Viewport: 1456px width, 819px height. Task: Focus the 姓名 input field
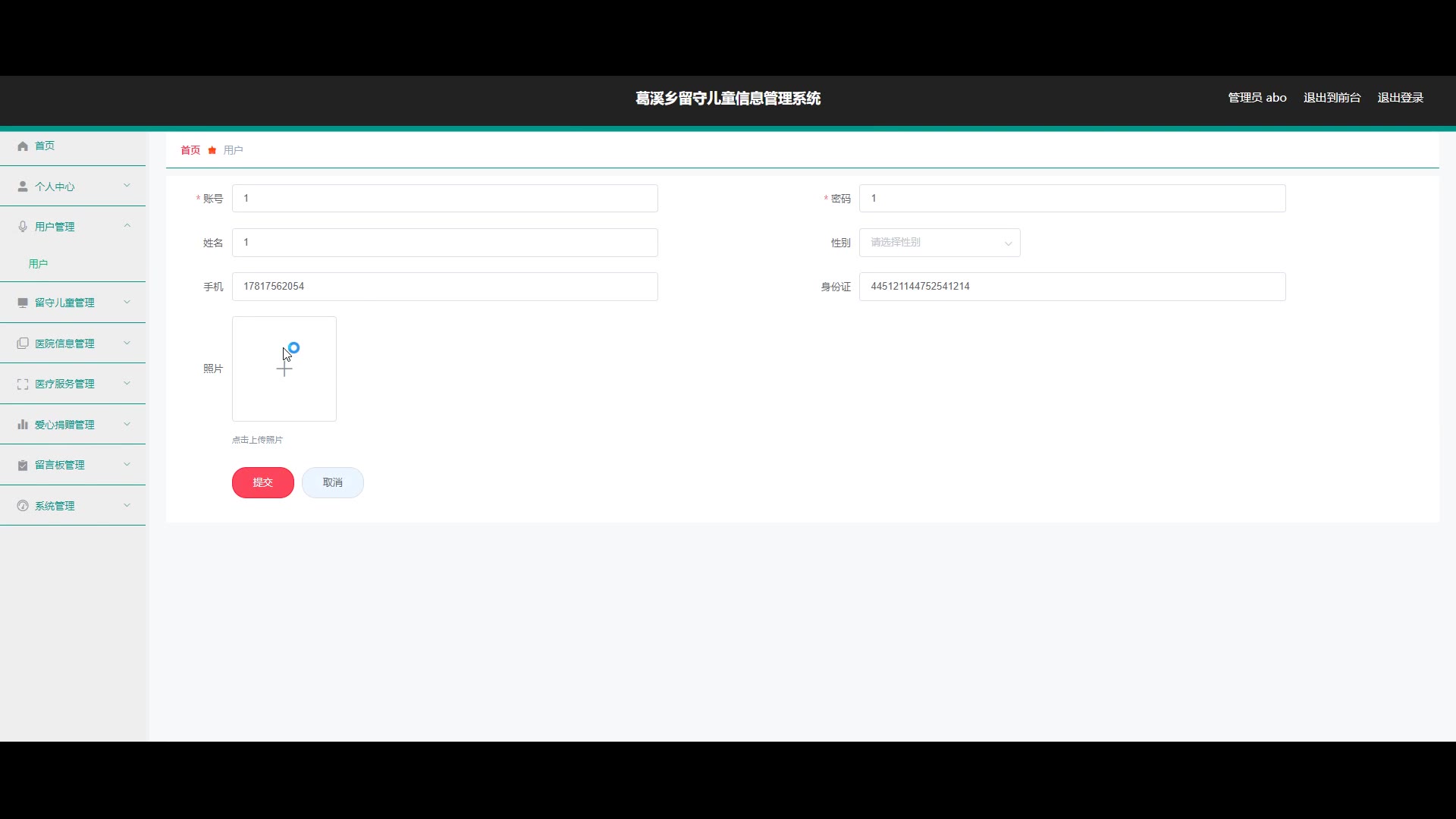pyautogui.click(x=445, y=243)
